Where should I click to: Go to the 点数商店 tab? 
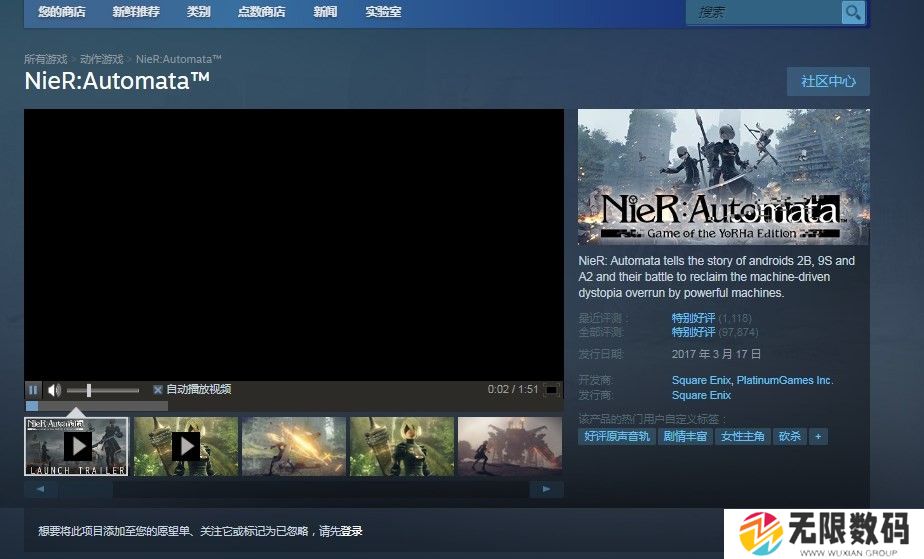(x=261, y=12)
